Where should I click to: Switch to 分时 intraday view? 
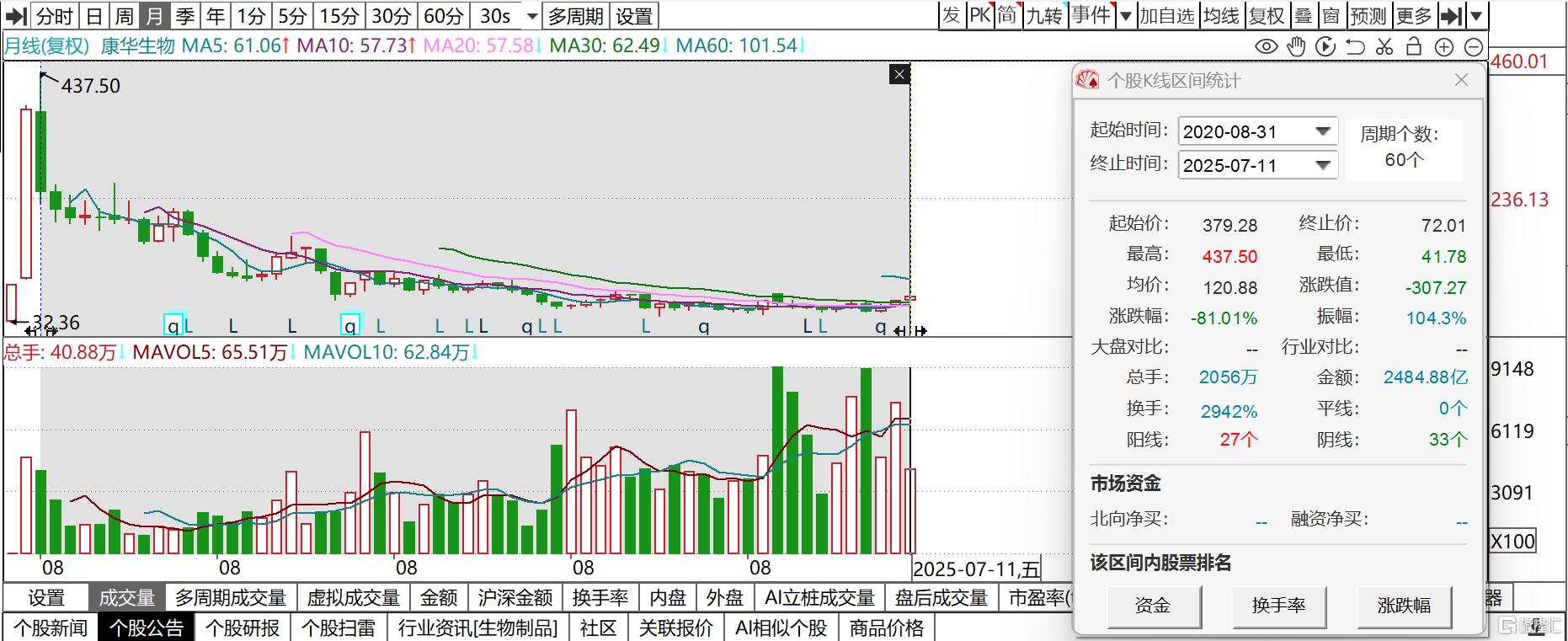click(55, 16)
